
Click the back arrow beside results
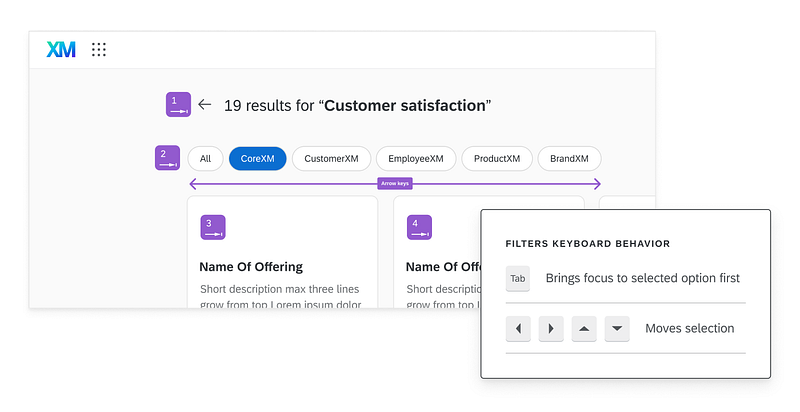[205, 104]
